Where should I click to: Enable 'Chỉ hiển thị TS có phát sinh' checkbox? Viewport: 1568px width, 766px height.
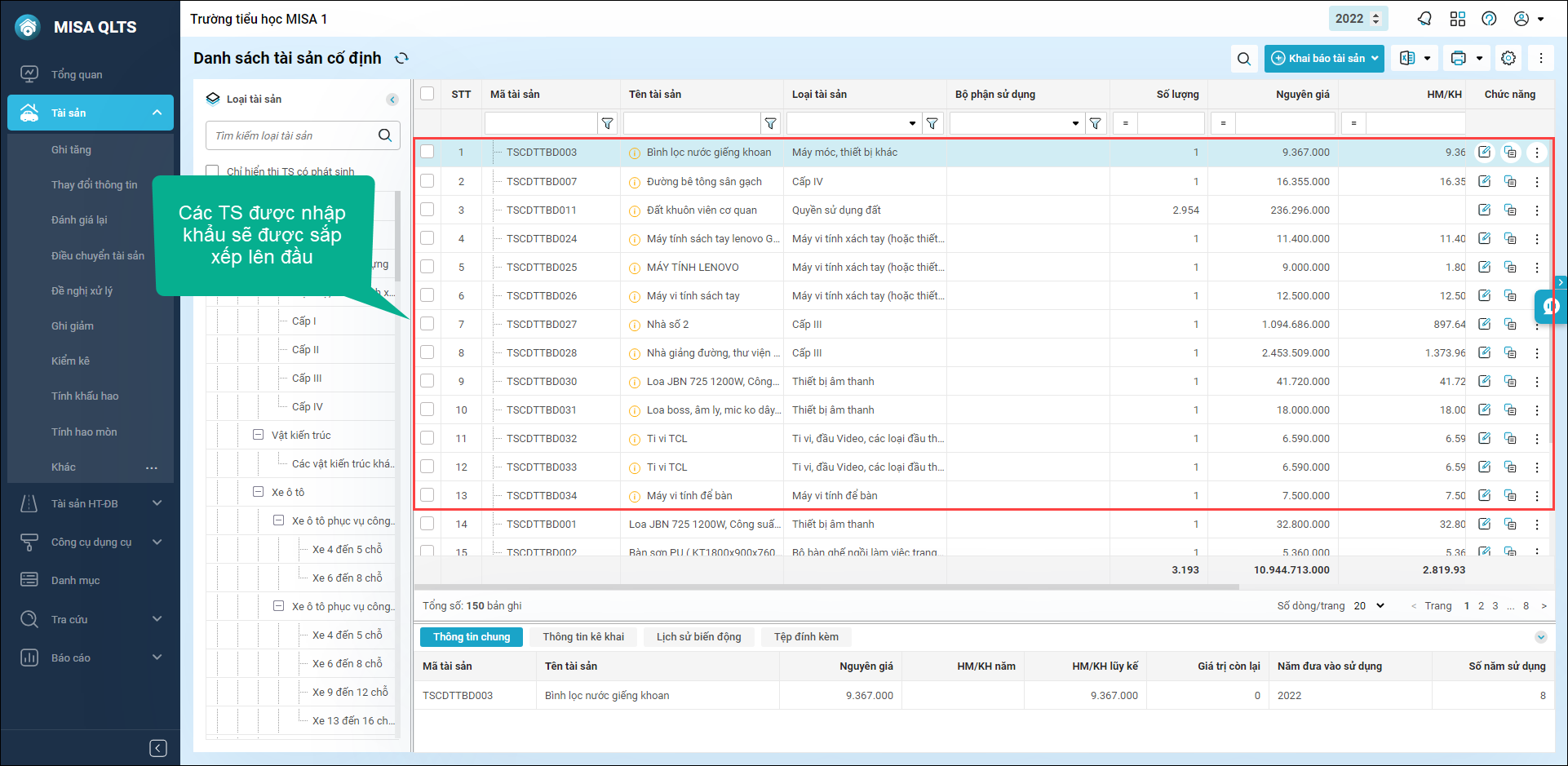[x=213, y=171]
